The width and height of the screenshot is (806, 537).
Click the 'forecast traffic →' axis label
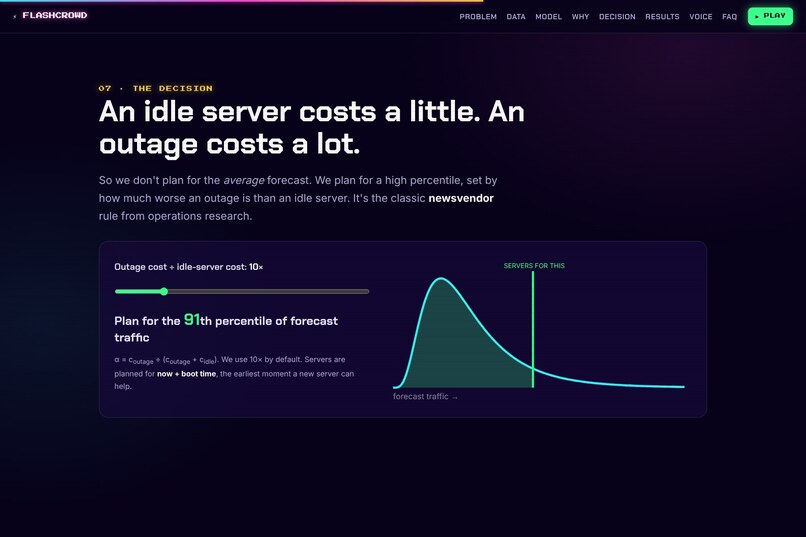click(426, 397)
